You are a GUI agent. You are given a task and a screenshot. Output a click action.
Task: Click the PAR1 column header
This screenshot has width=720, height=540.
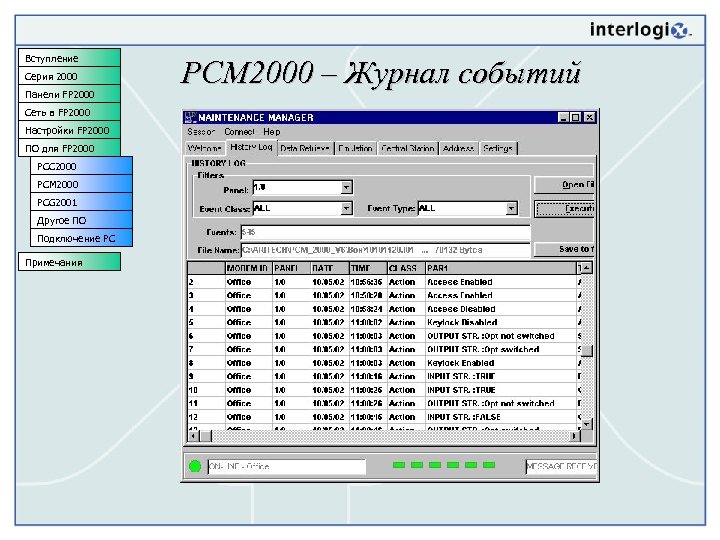(x=501, y=268)
